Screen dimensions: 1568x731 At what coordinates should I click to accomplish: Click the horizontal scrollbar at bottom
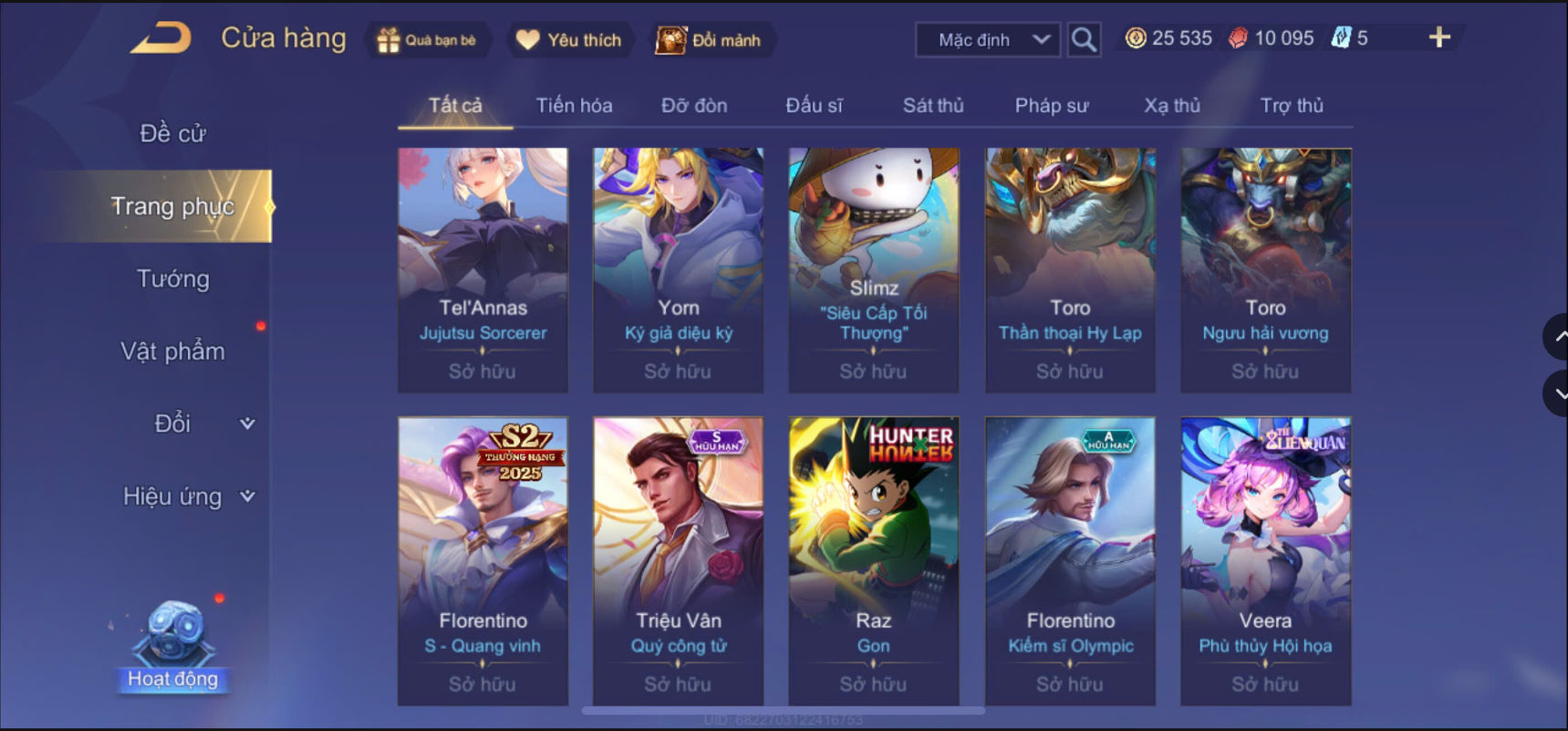[783, 710]
